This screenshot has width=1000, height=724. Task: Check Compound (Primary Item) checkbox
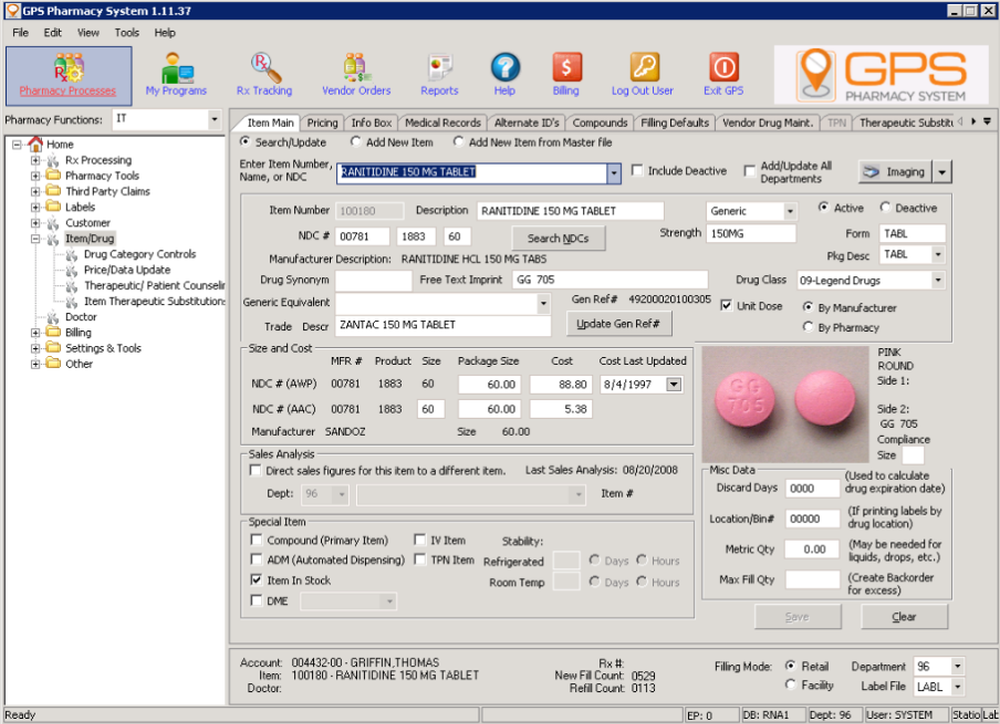(256, 540)
